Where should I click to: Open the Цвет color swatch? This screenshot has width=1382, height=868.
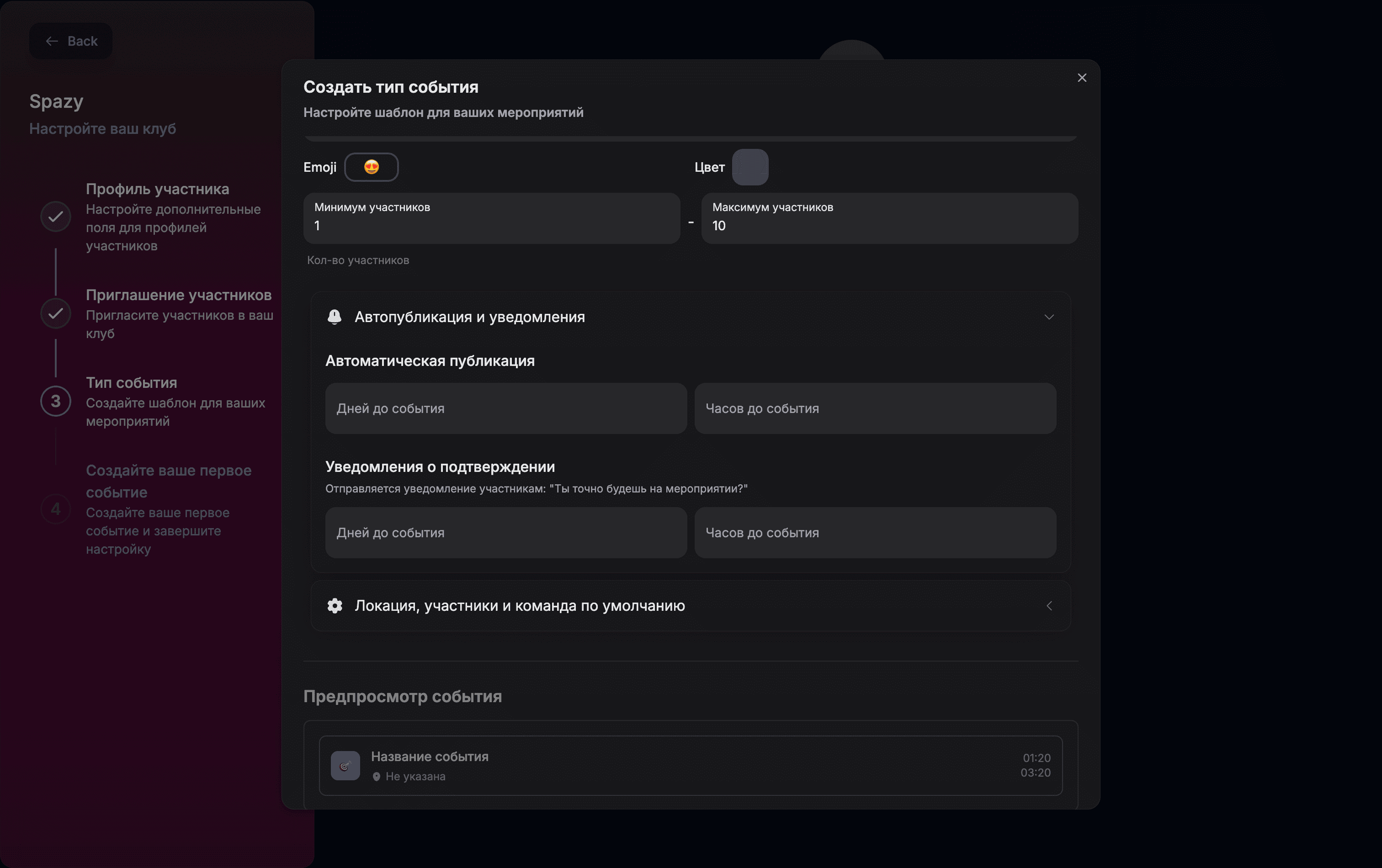coord(751,167)
